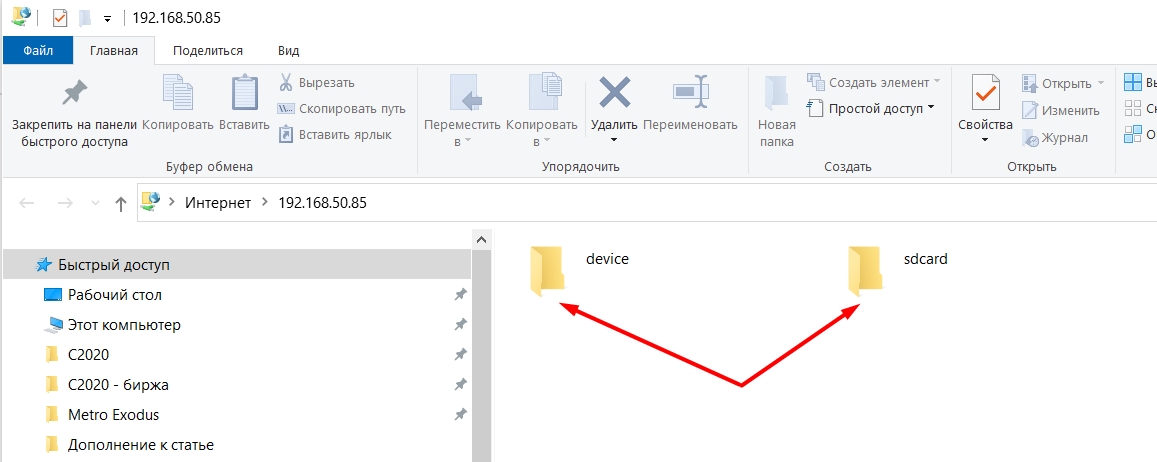Click the Copy icon in the ribbon
This screenshot has height=462, width=1157.
coord(177,95)
